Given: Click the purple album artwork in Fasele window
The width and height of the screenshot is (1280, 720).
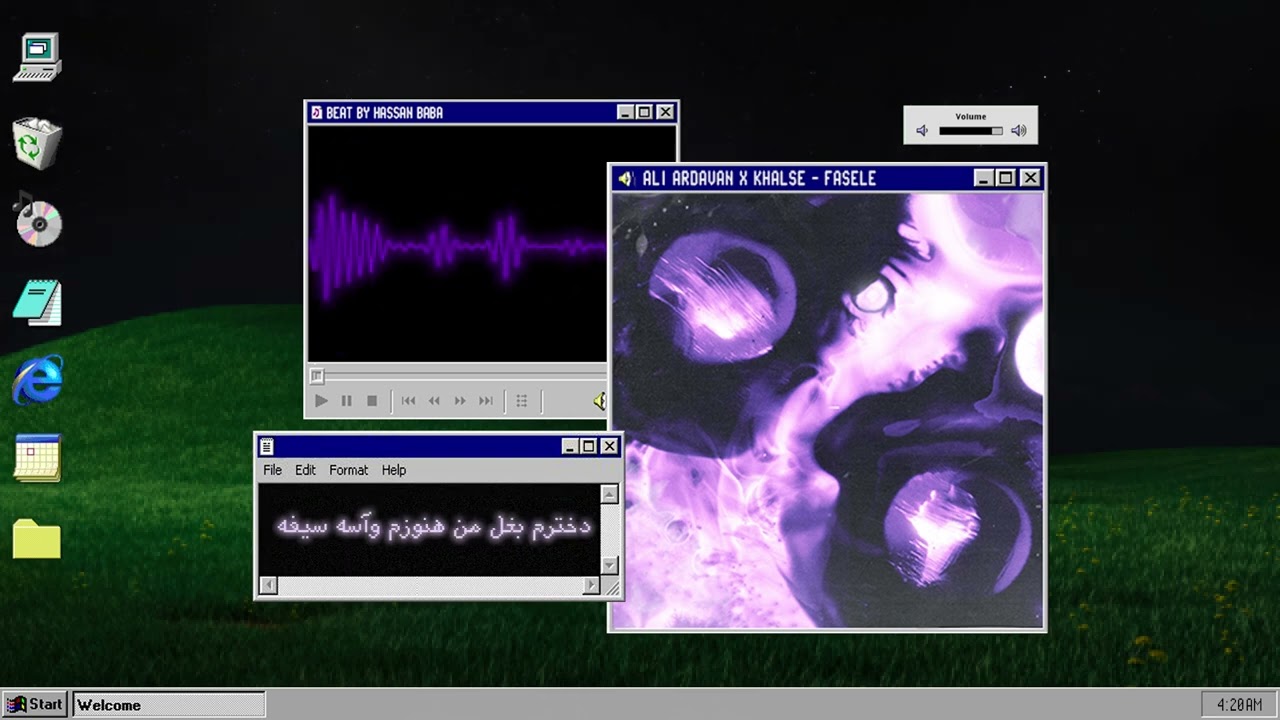Looking at the screenshot, I should pos(827,410).
